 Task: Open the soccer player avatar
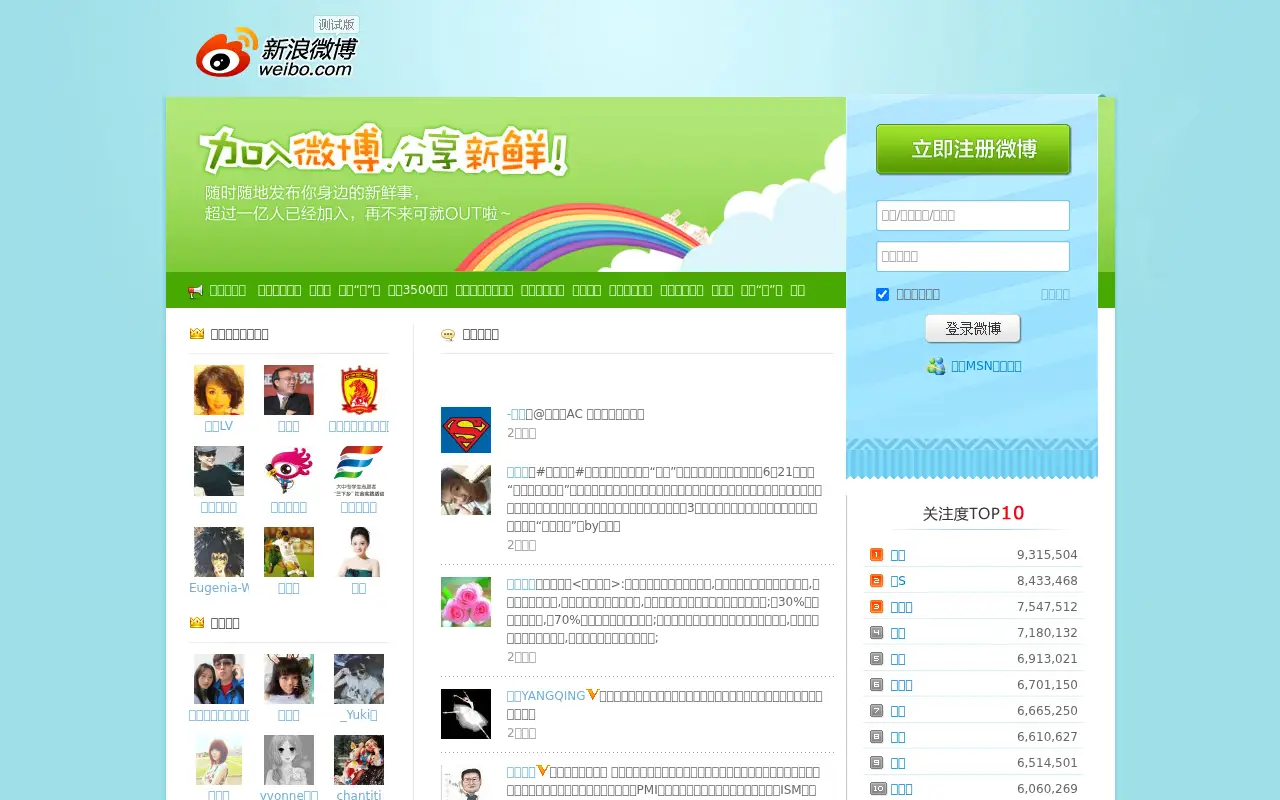tap(289, 552)
